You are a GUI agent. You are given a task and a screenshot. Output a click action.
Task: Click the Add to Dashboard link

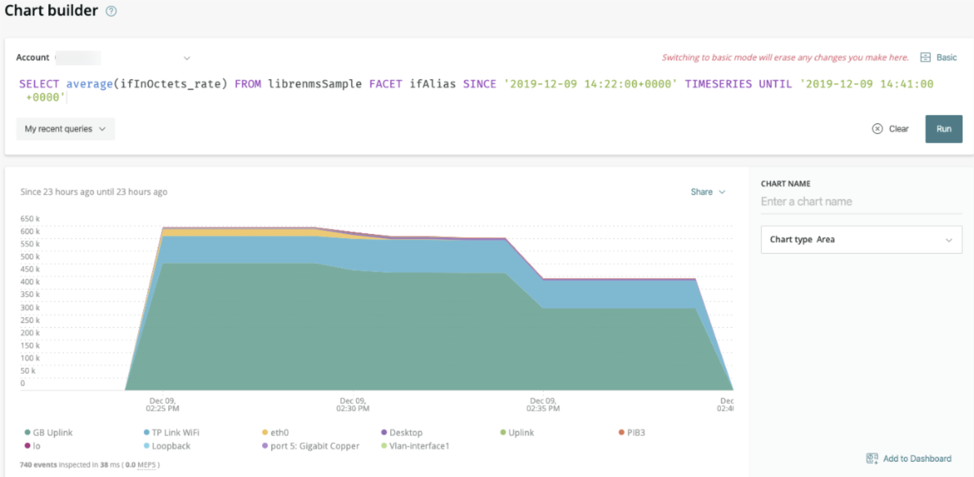pos(917,458)
